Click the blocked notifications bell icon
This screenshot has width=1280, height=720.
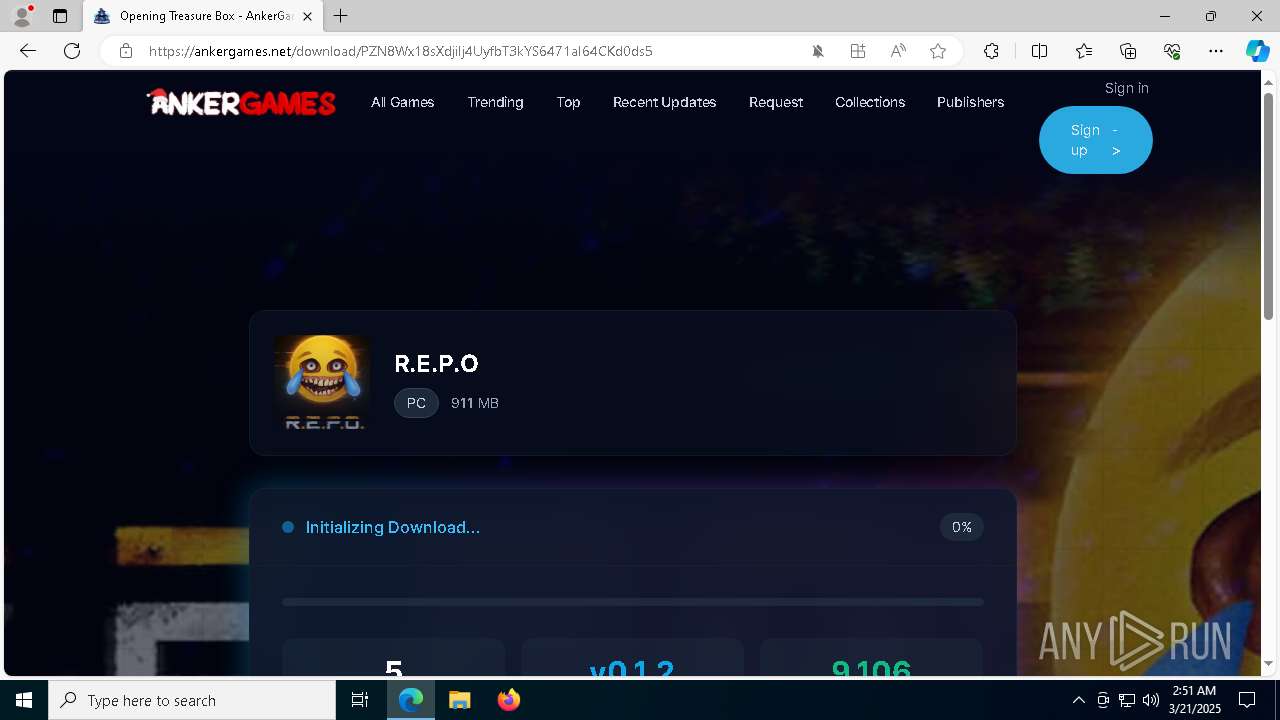pyautogui.click(x=818, y=51)
